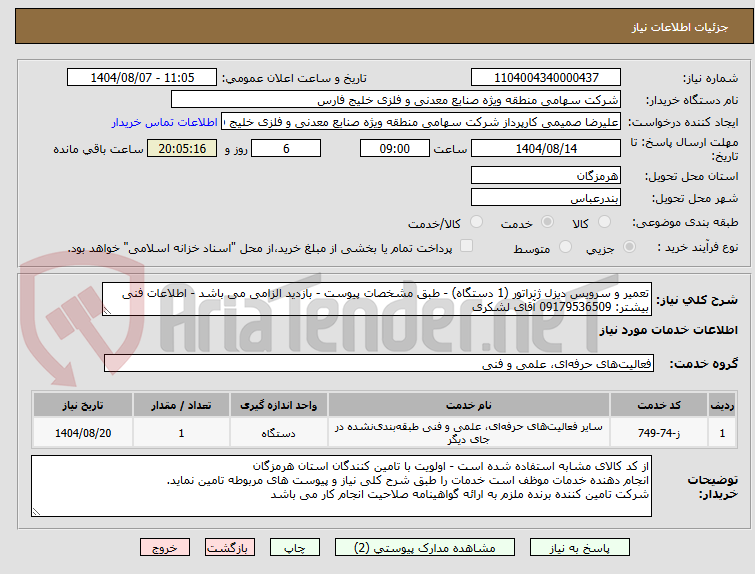Click the نوع فرآیند خرید label
Screen dimensions: 755x574
point(698,247)
